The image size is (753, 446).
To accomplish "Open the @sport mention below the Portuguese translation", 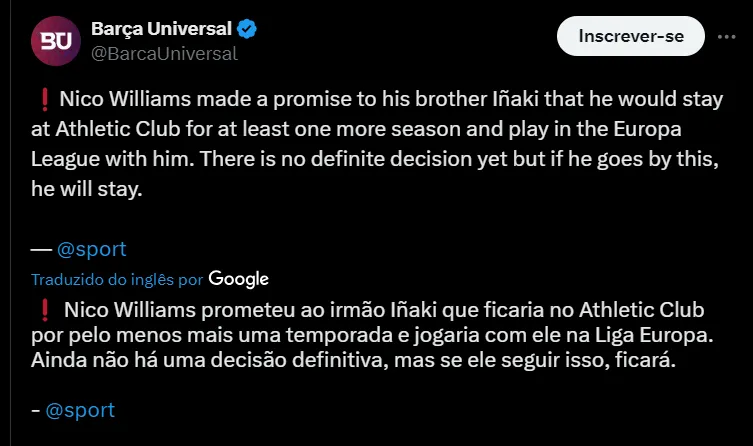I will click(80, 409).
